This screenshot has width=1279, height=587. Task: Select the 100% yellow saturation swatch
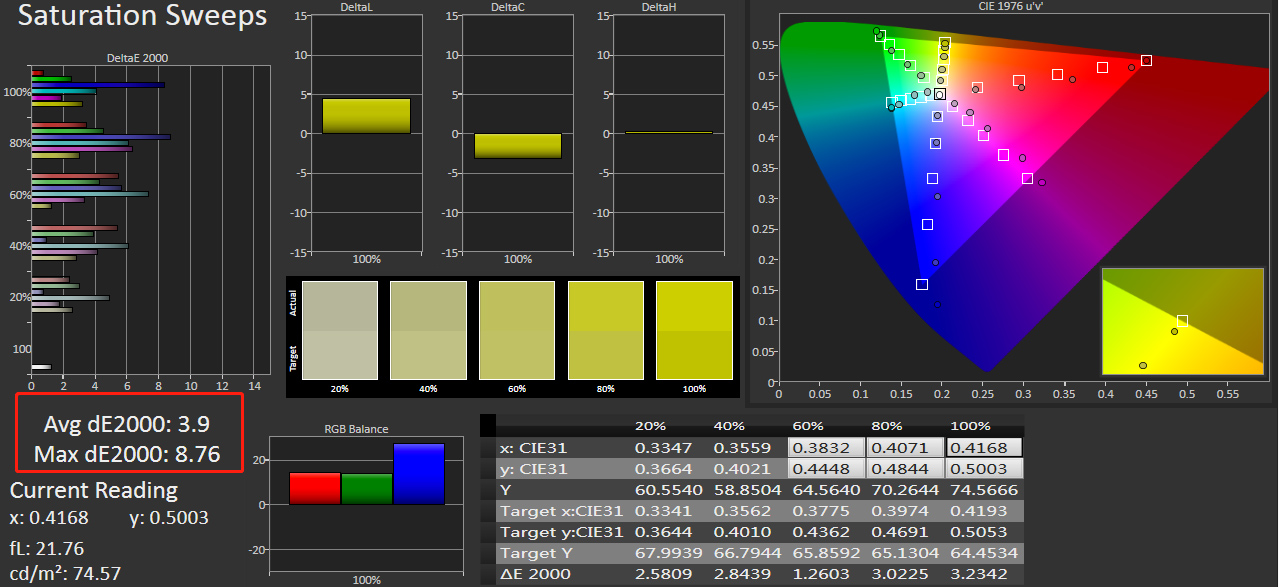coord(694,330)
